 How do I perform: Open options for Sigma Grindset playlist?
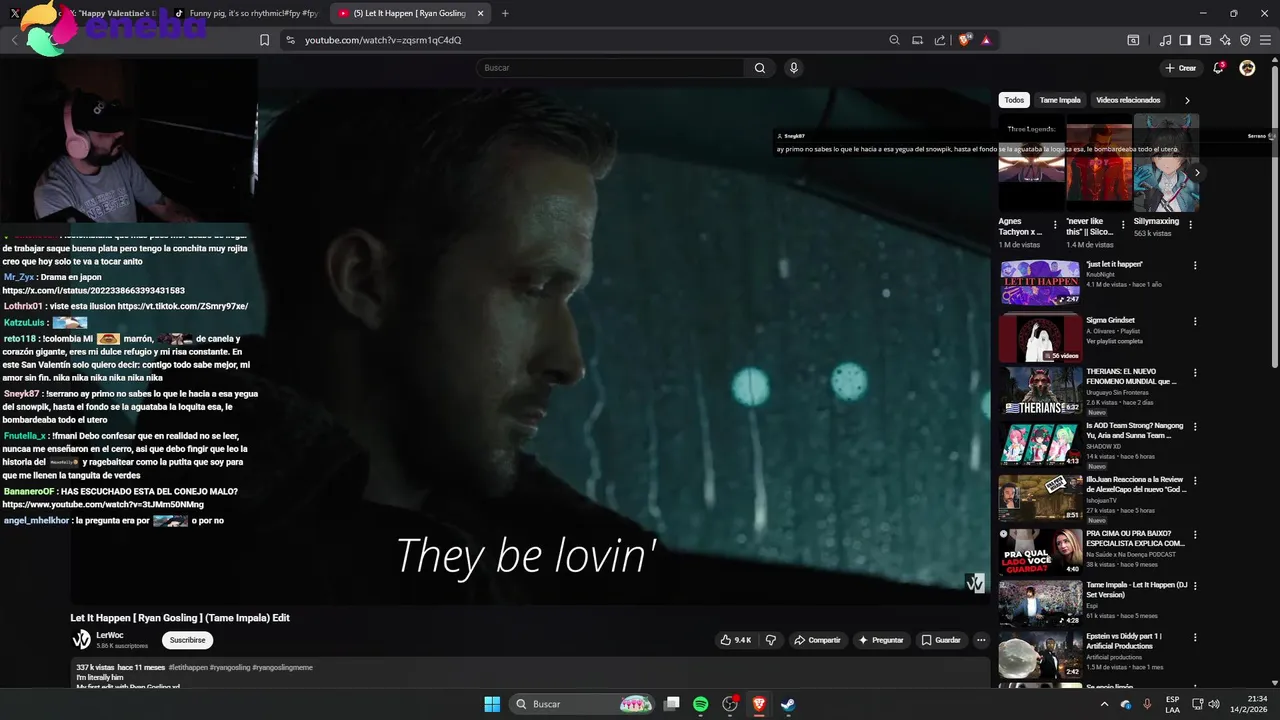pos(1195,321)
